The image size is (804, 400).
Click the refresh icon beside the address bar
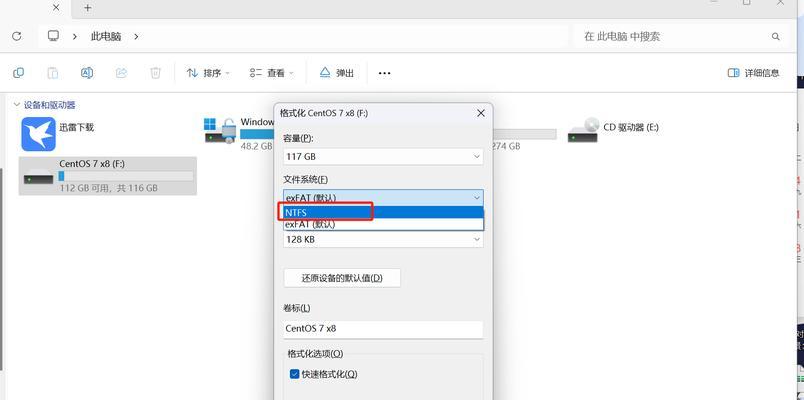16,36
